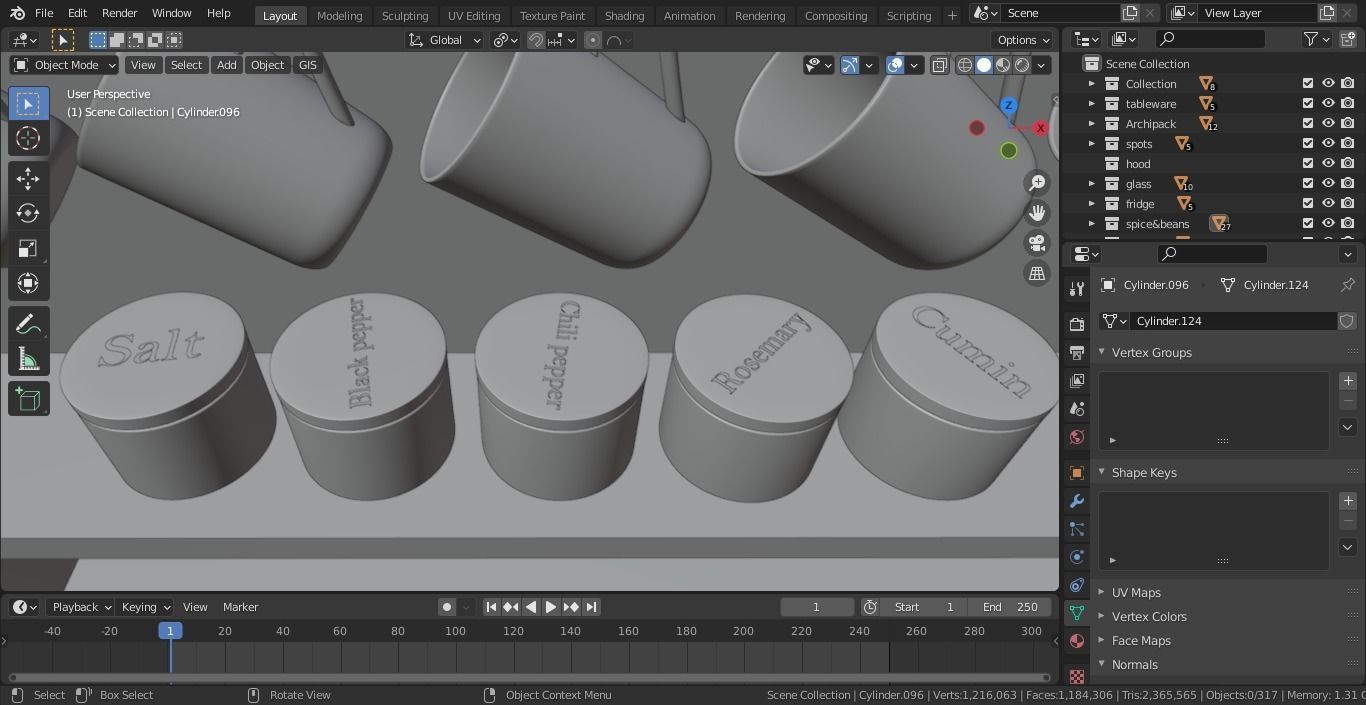
Task: Add a new vertex group
Action: click(1348, 381)
